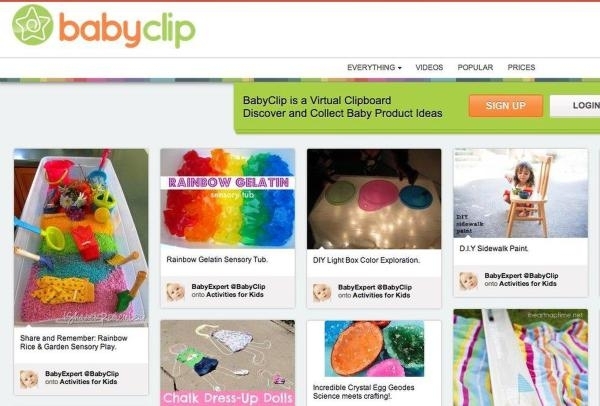
Task: Open BabyExpert avatar under DIY Light Box pin
Action: [x=322, y=293]
